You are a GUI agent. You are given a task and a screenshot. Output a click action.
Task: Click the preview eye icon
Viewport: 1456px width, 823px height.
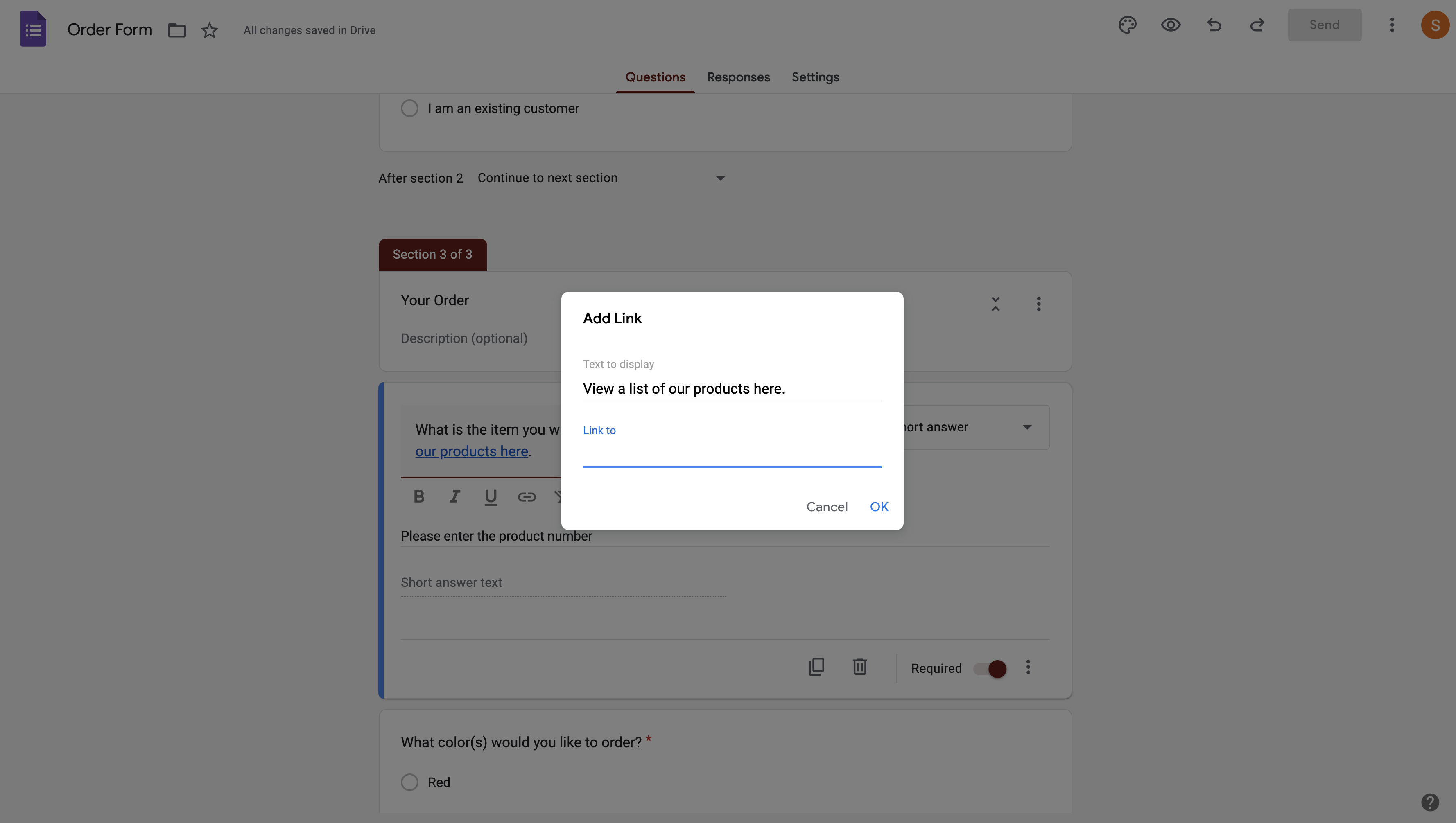(x=1171, y=25)
